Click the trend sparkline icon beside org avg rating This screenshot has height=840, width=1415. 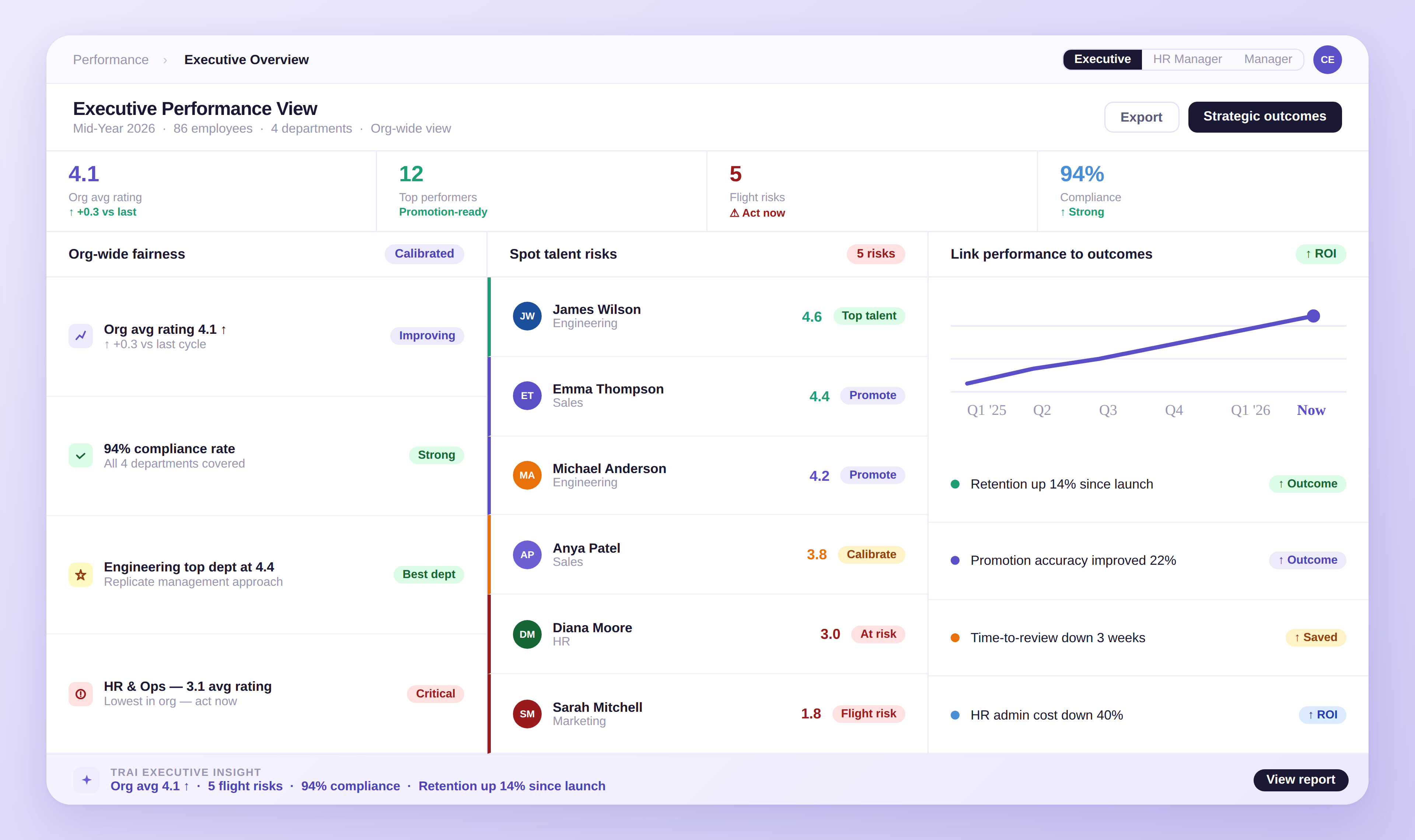tap(81, 336)
